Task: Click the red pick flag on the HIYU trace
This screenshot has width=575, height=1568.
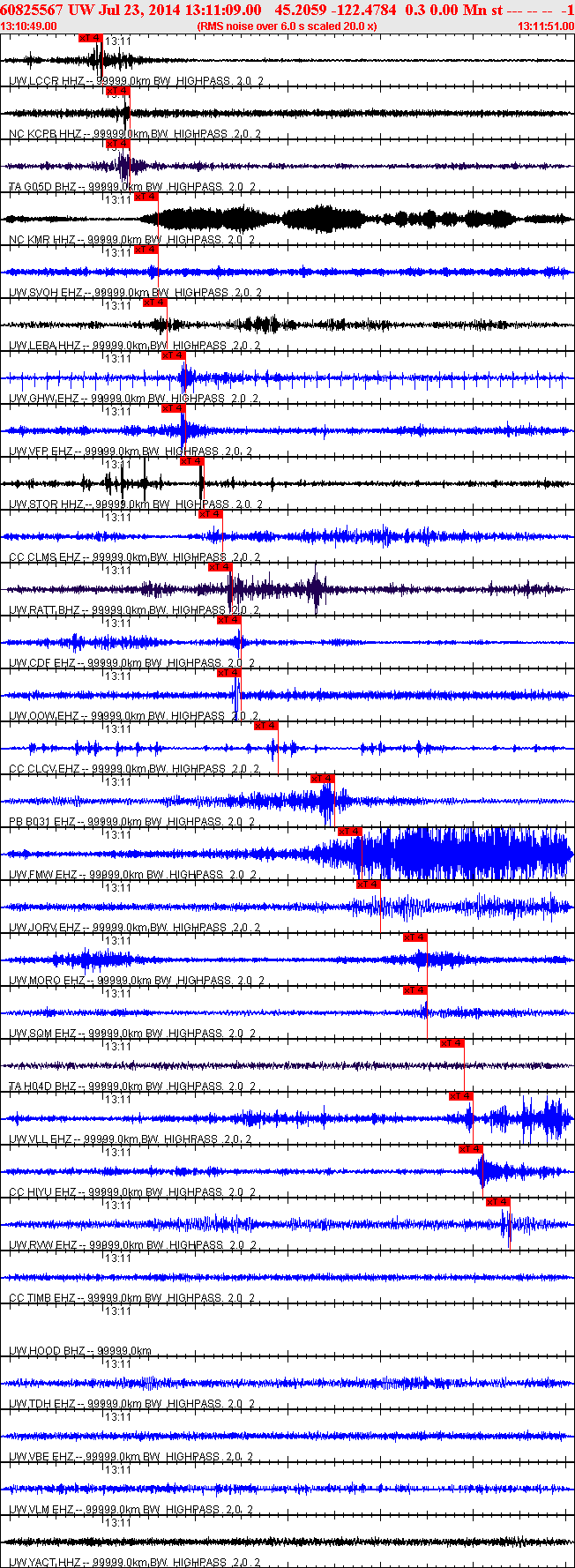Action: click(x=470, y=1149)
